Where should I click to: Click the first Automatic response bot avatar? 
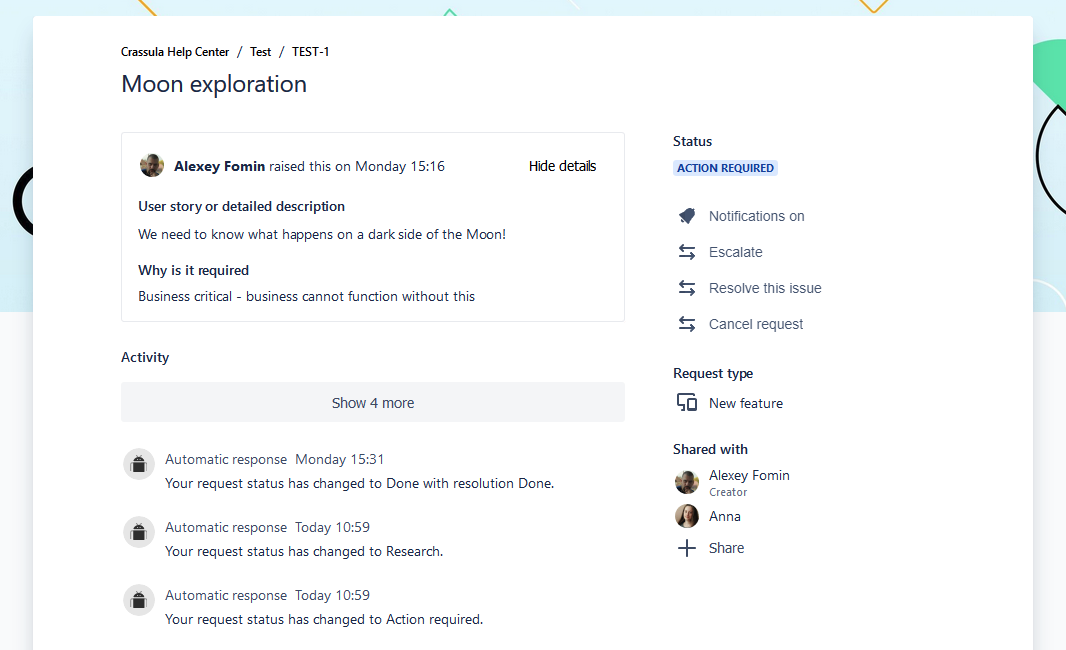[139, 464]
